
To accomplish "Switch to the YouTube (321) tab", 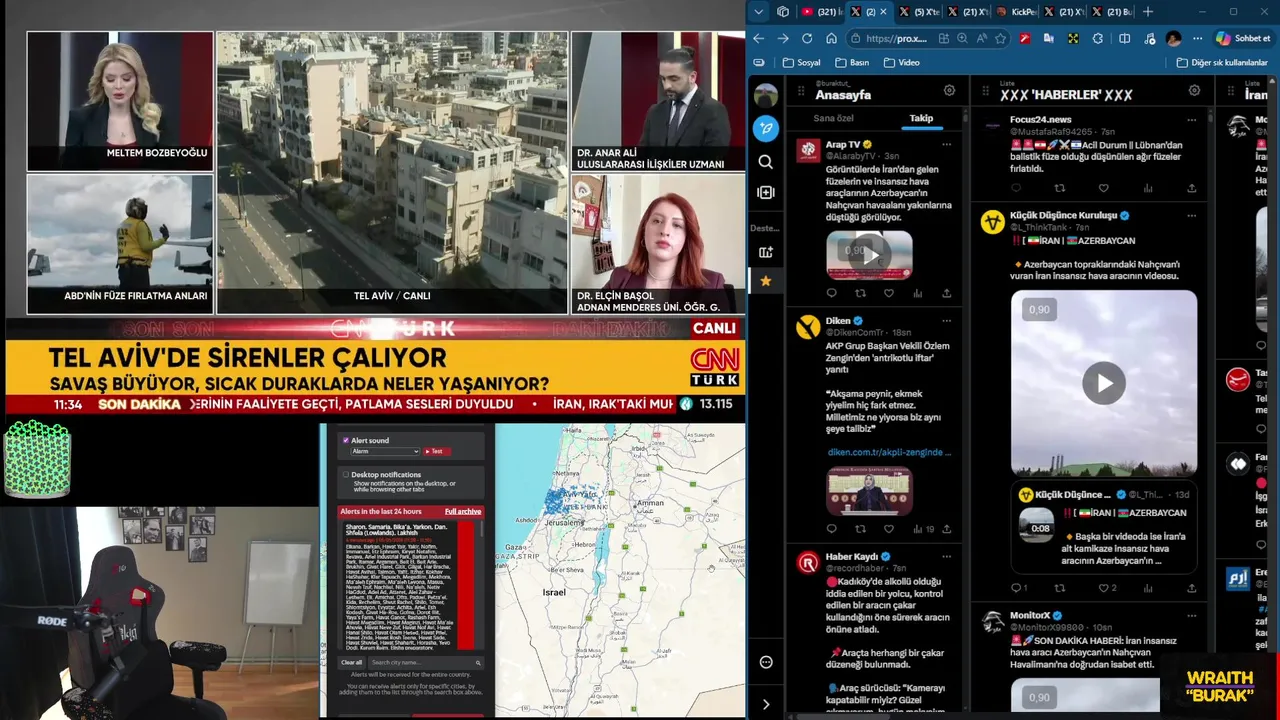I will point(820,12).
